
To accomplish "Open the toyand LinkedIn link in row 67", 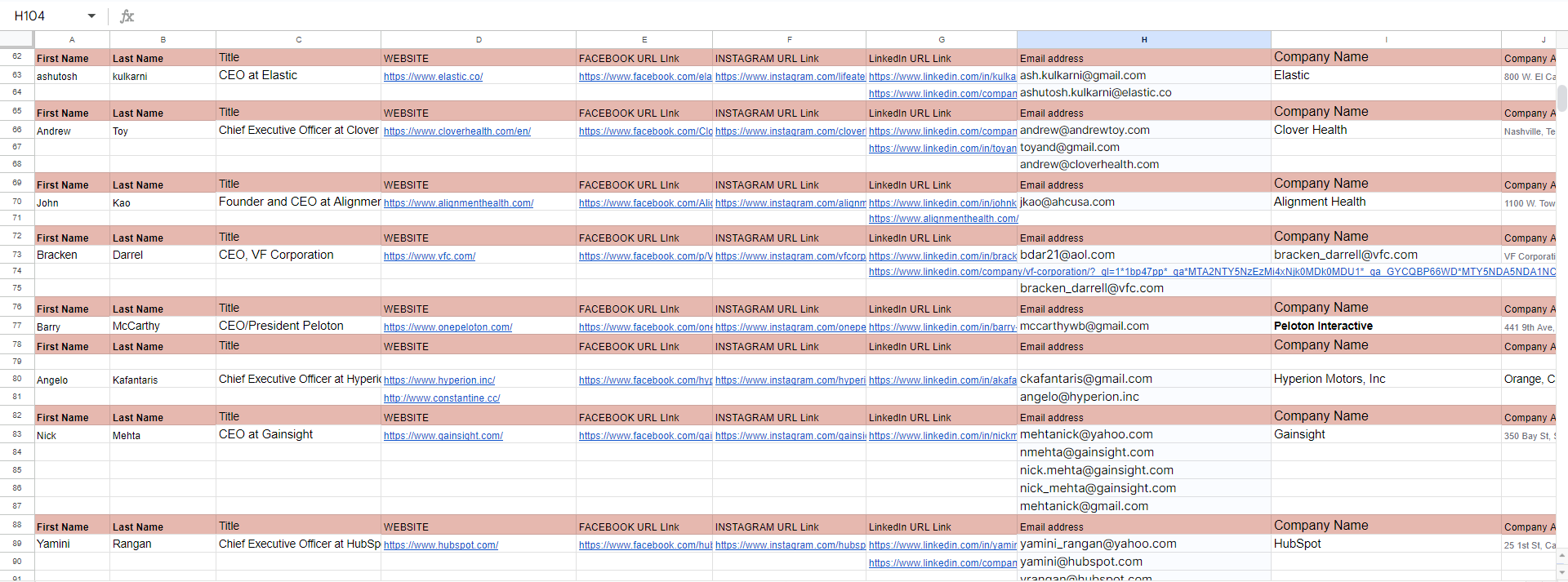I will pos(942,149).
